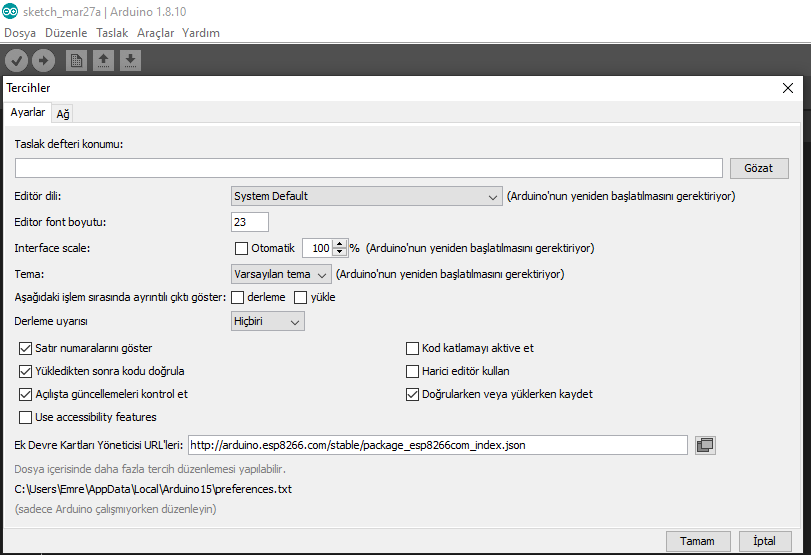Click the New sketch toolbar icon
Image resolution: width=811 pixels, height=555 pixels.
click(77, 61)
